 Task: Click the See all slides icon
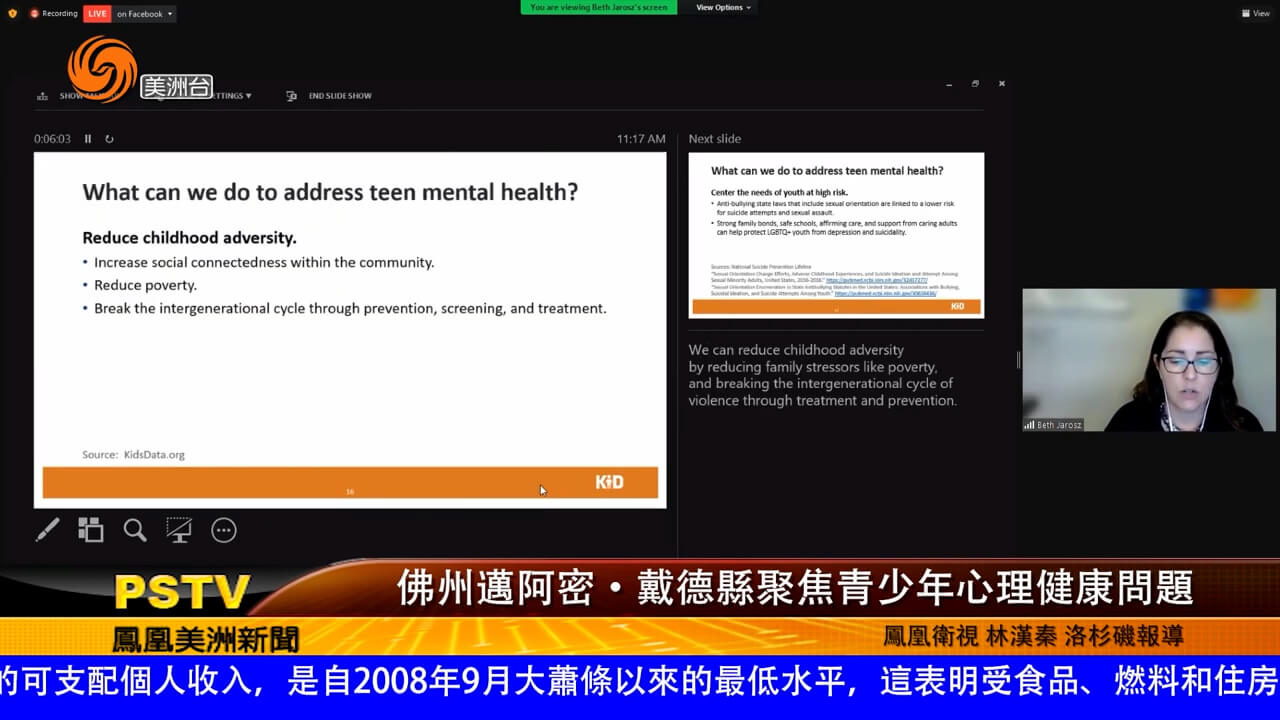(91, 530)
